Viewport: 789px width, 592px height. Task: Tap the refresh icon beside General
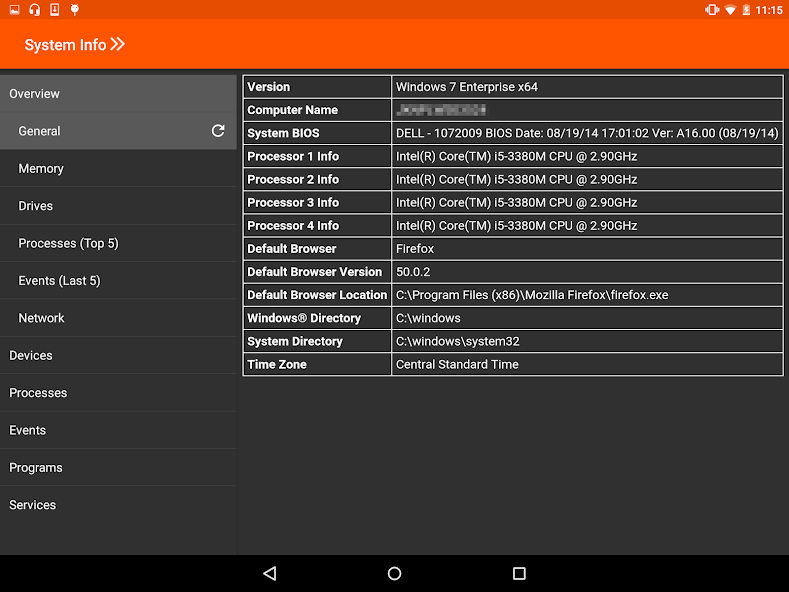click(218, 131)
